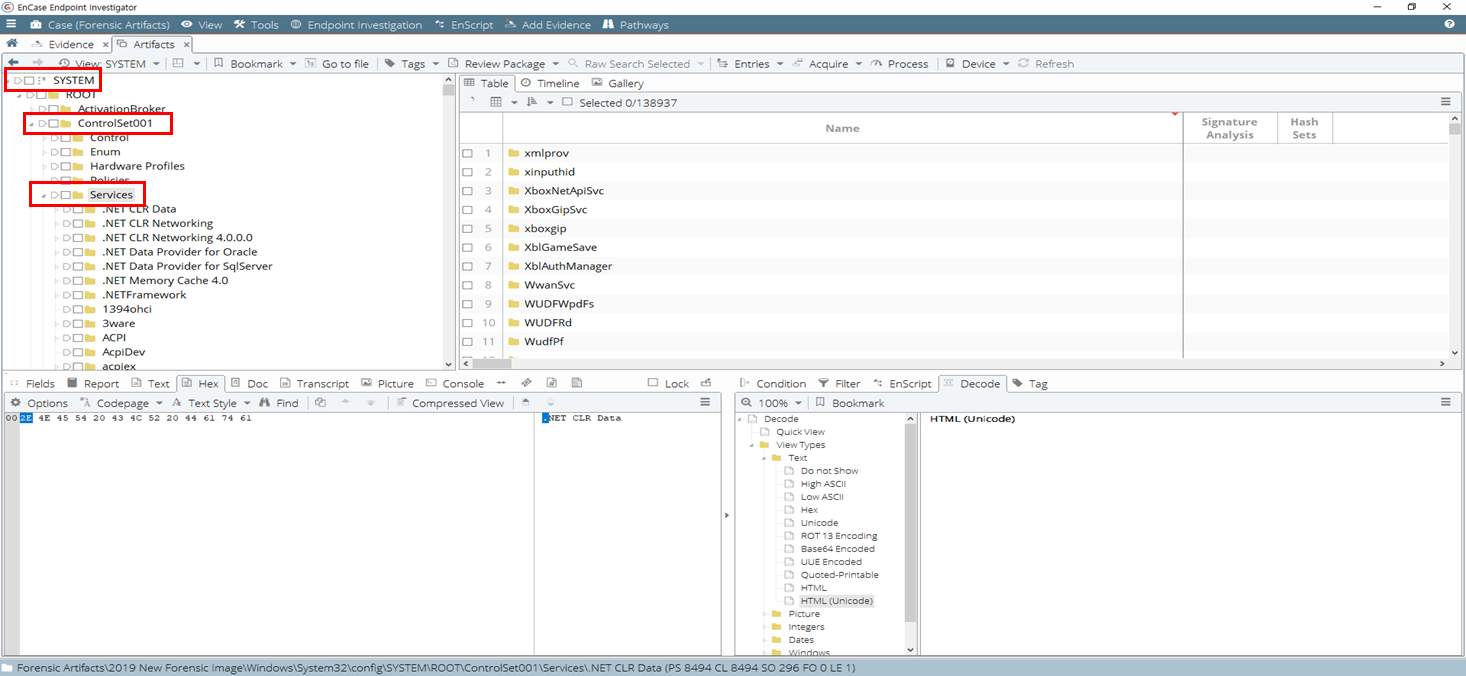Click the Refresh toolbar button

coord(1046,63)
